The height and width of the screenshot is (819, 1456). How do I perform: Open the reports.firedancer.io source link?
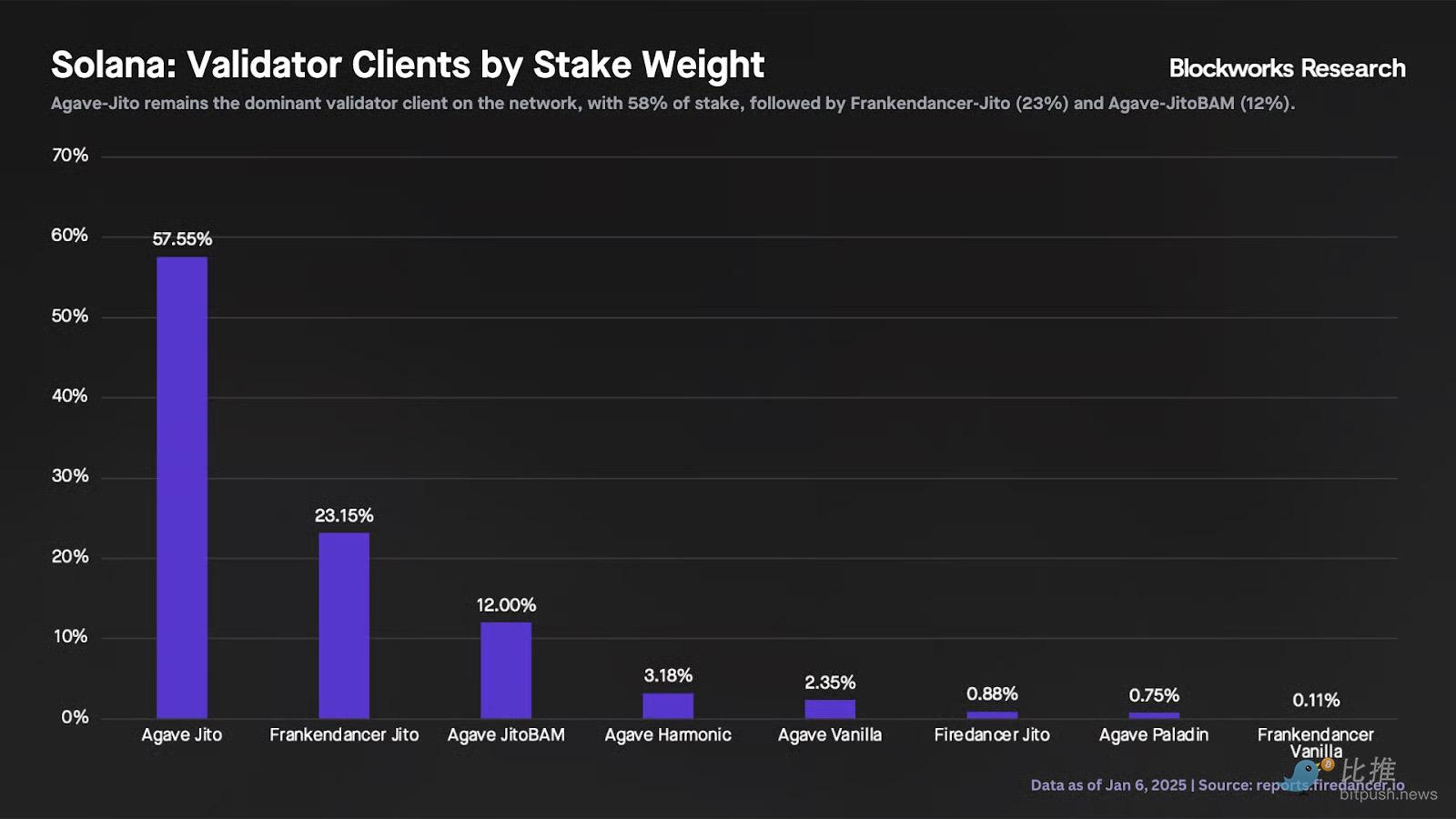(1330, 784)
